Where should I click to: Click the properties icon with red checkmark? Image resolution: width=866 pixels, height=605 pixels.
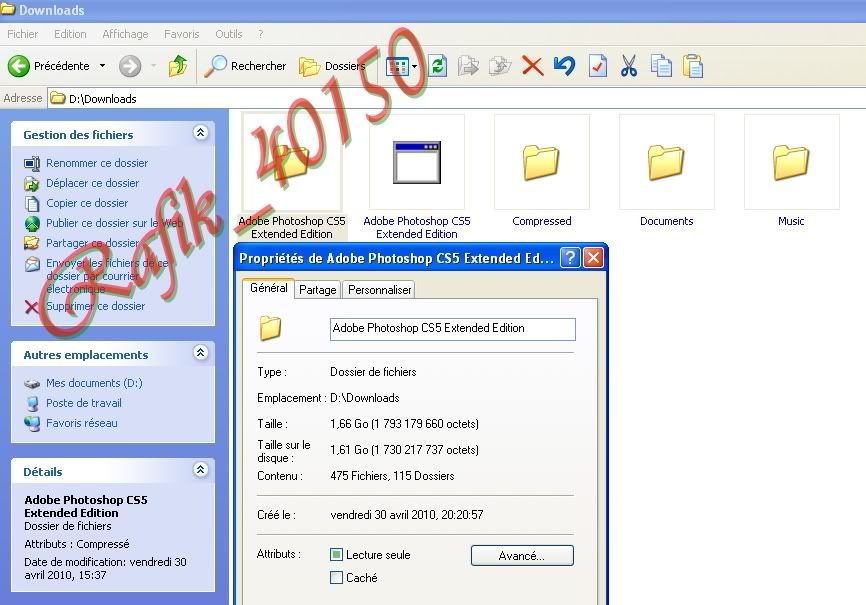[598, 66]
